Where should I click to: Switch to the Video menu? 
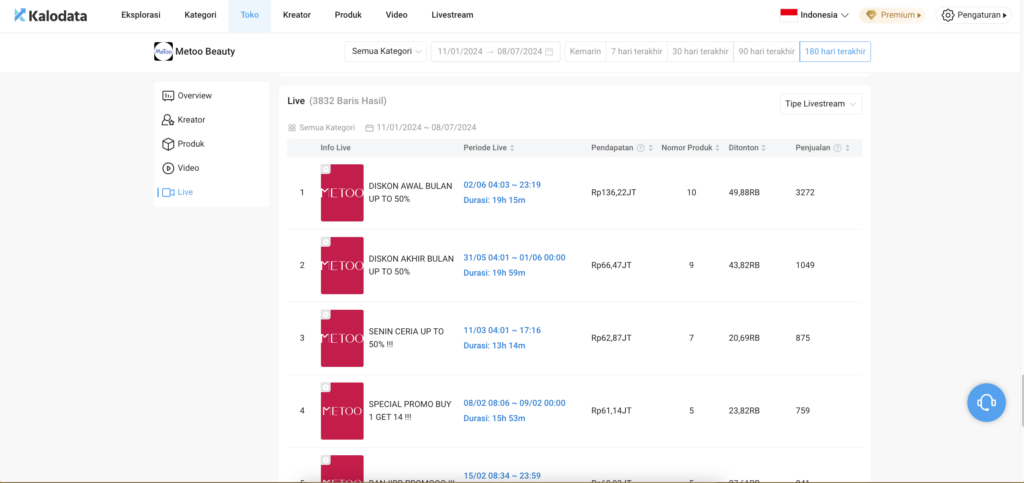click(x=396, y=15)
